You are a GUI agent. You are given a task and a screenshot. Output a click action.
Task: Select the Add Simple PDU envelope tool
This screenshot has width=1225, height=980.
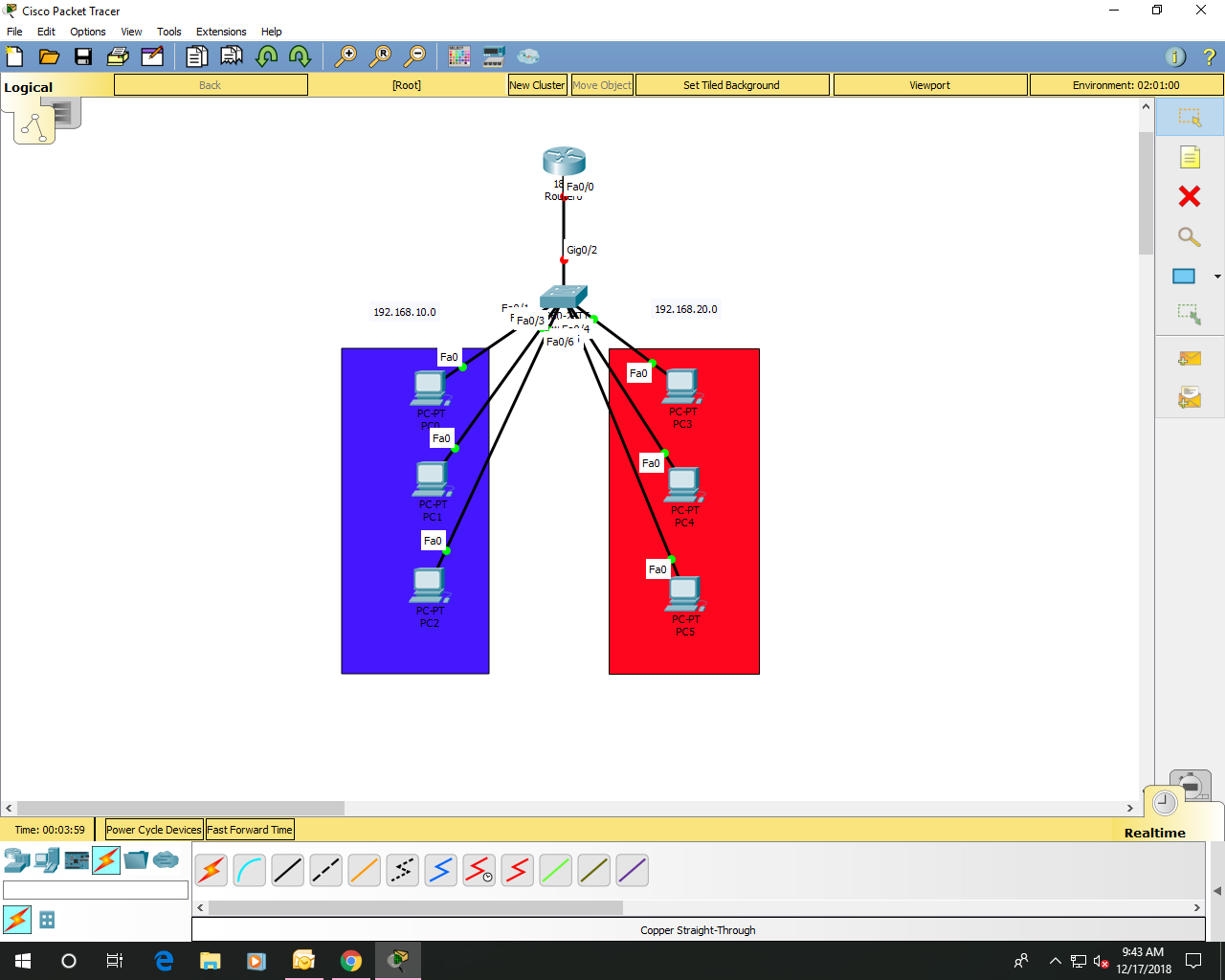point(1189,358)
